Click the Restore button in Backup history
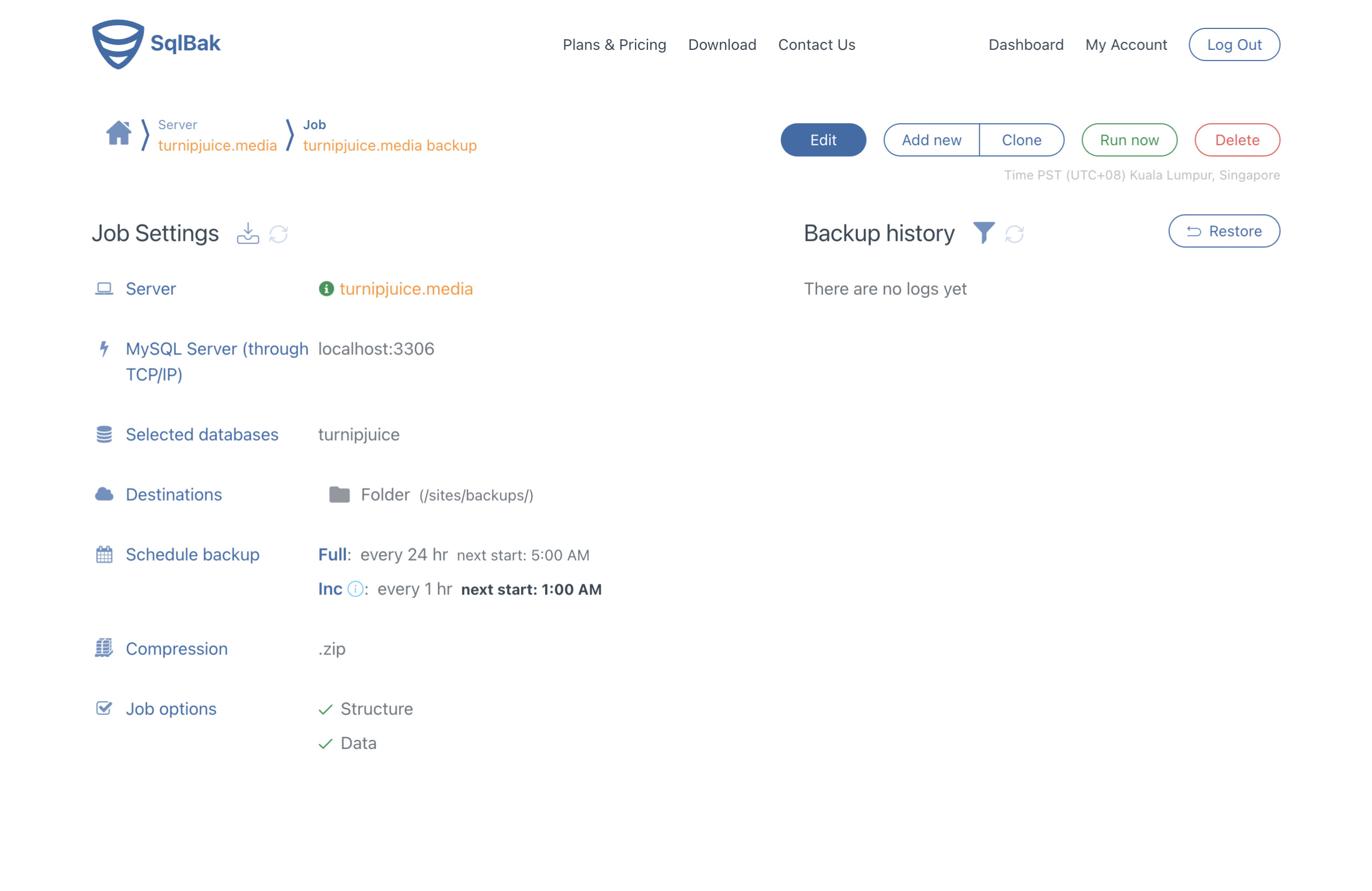The width and height of the screenshot is (1372, 891). [x=1224, y=231]
